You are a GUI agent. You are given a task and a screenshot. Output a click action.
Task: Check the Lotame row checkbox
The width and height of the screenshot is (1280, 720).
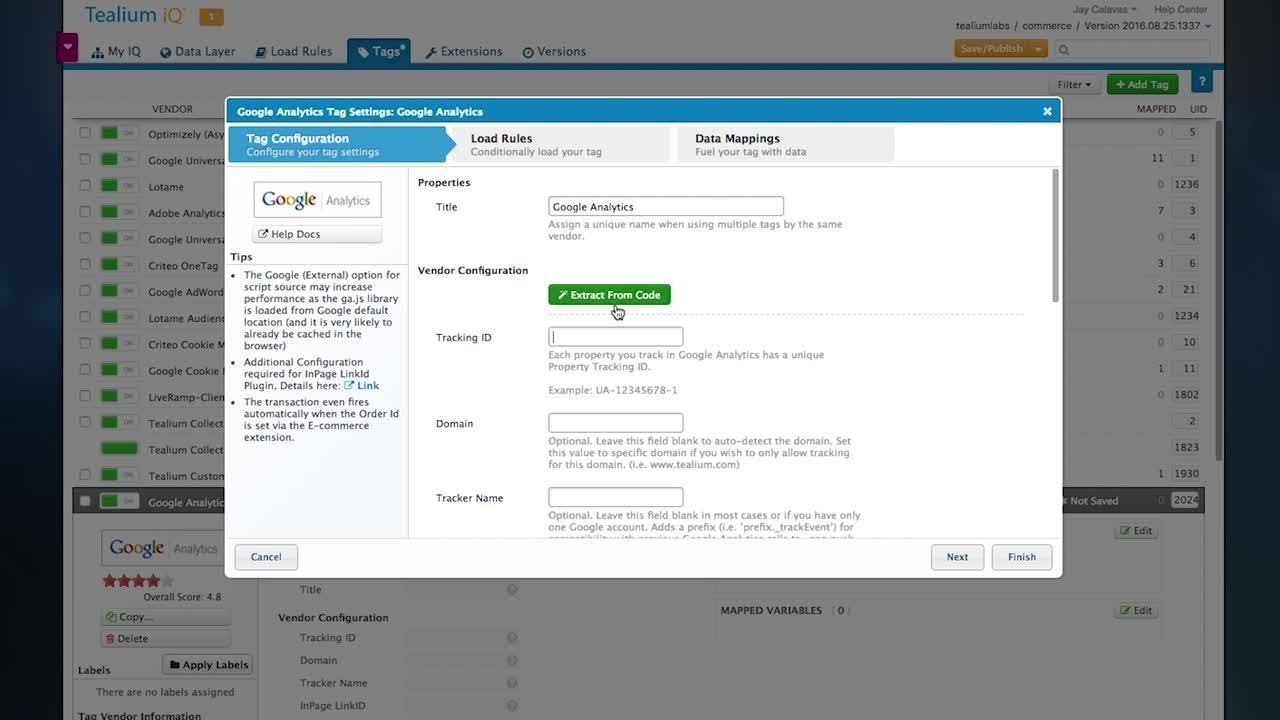point(85,186)
